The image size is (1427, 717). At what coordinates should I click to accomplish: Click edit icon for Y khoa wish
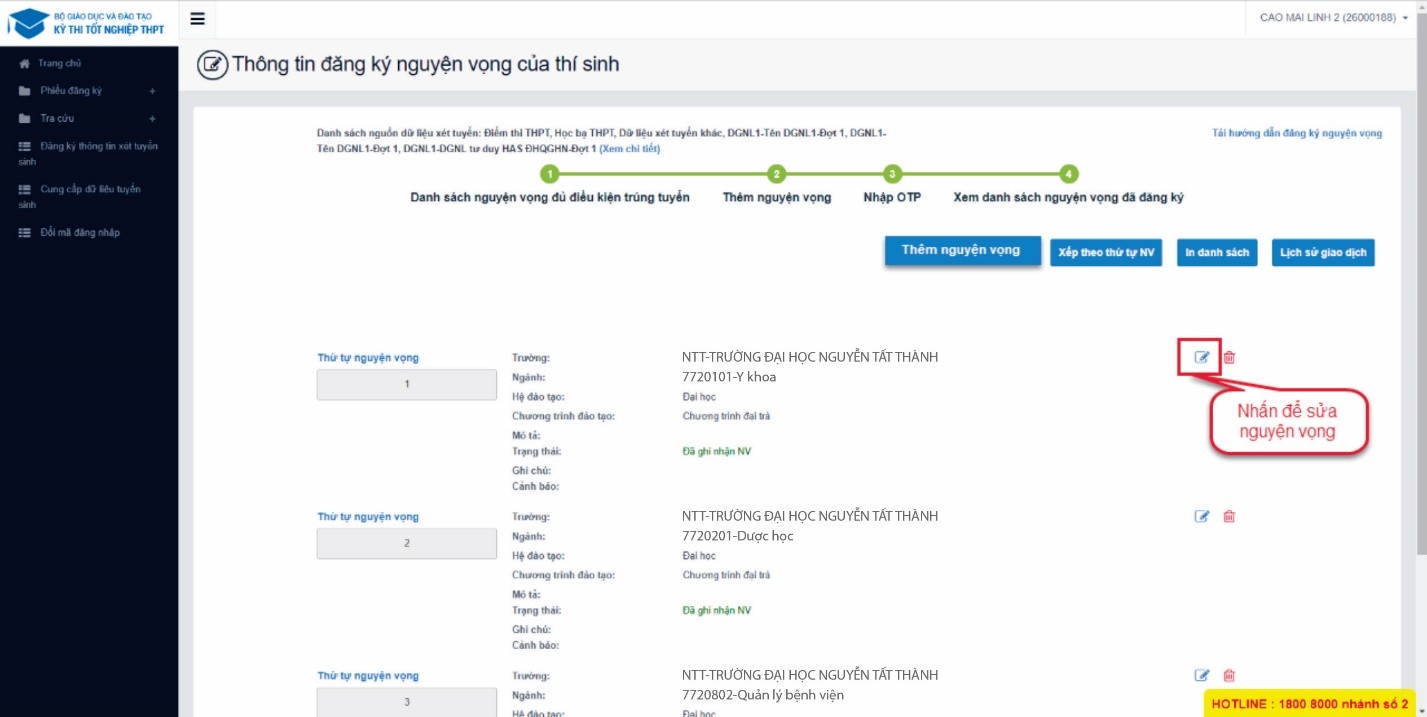click(x=1202, y=357)
